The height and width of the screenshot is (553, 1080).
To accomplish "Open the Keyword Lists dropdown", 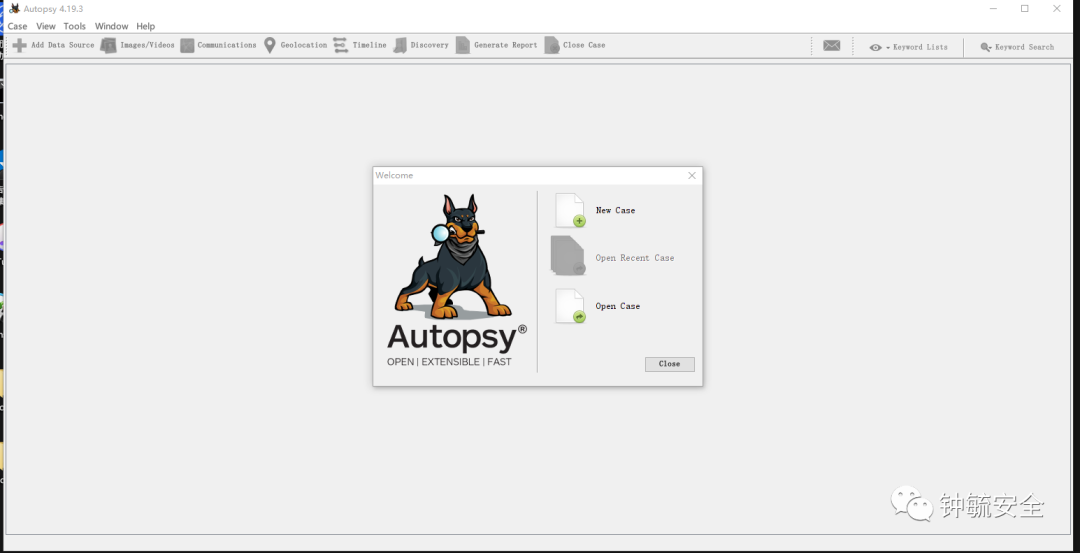I will tap(908, 47).
